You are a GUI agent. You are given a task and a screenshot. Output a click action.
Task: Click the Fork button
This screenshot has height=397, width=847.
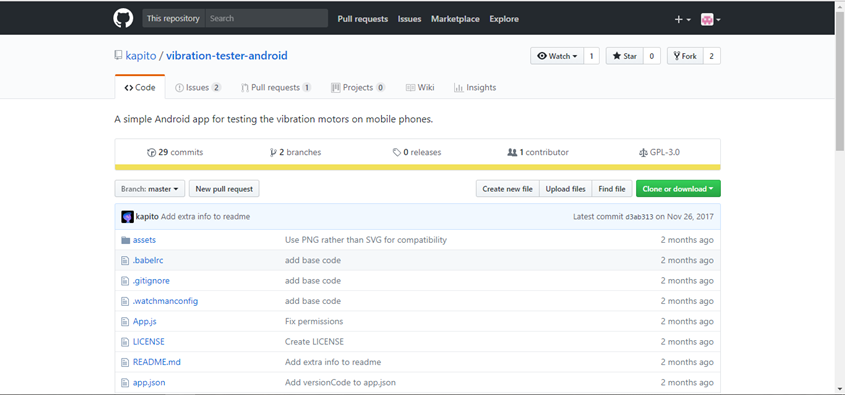(x=685, y=56)
